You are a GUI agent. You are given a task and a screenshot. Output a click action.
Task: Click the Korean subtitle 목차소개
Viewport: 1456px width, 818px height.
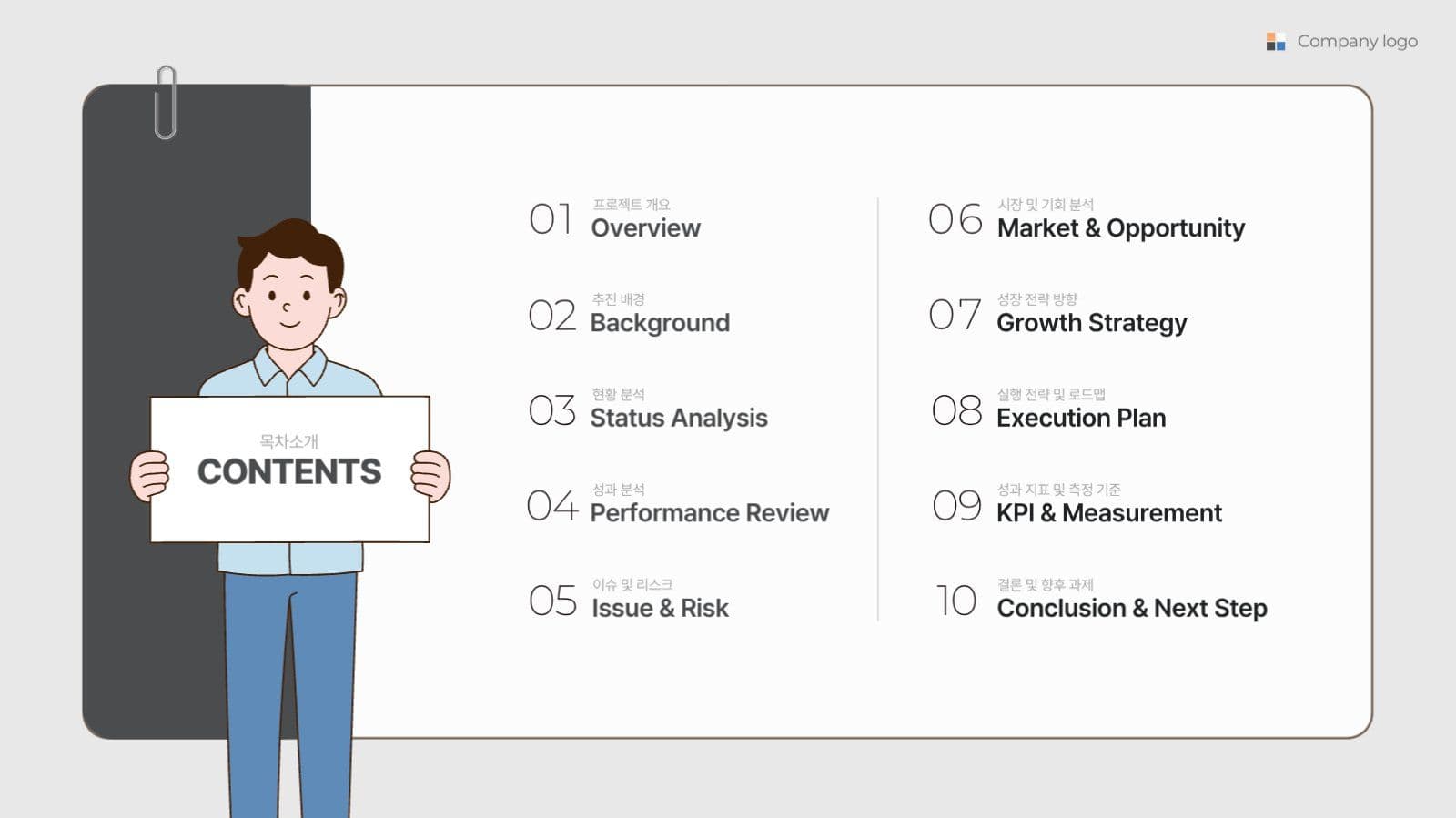click(288, 441)
